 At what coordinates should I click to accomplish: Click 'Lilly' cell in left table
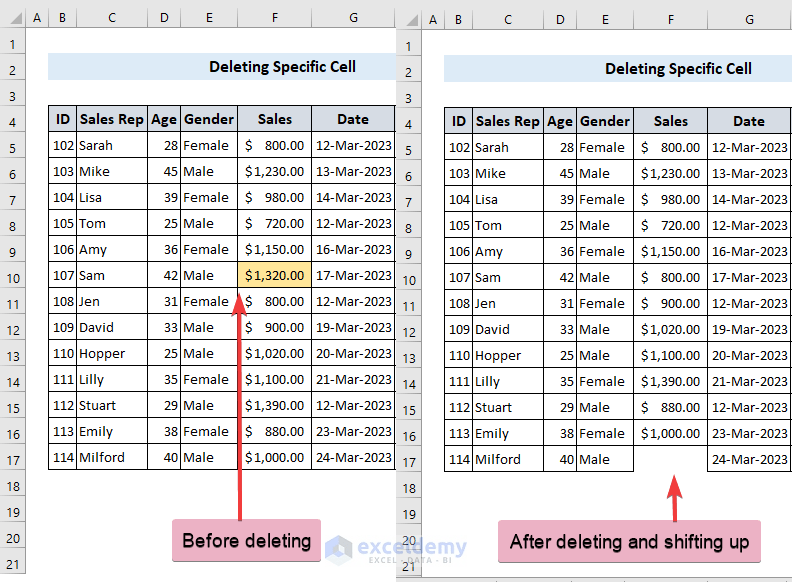click(x=112, y=379)
